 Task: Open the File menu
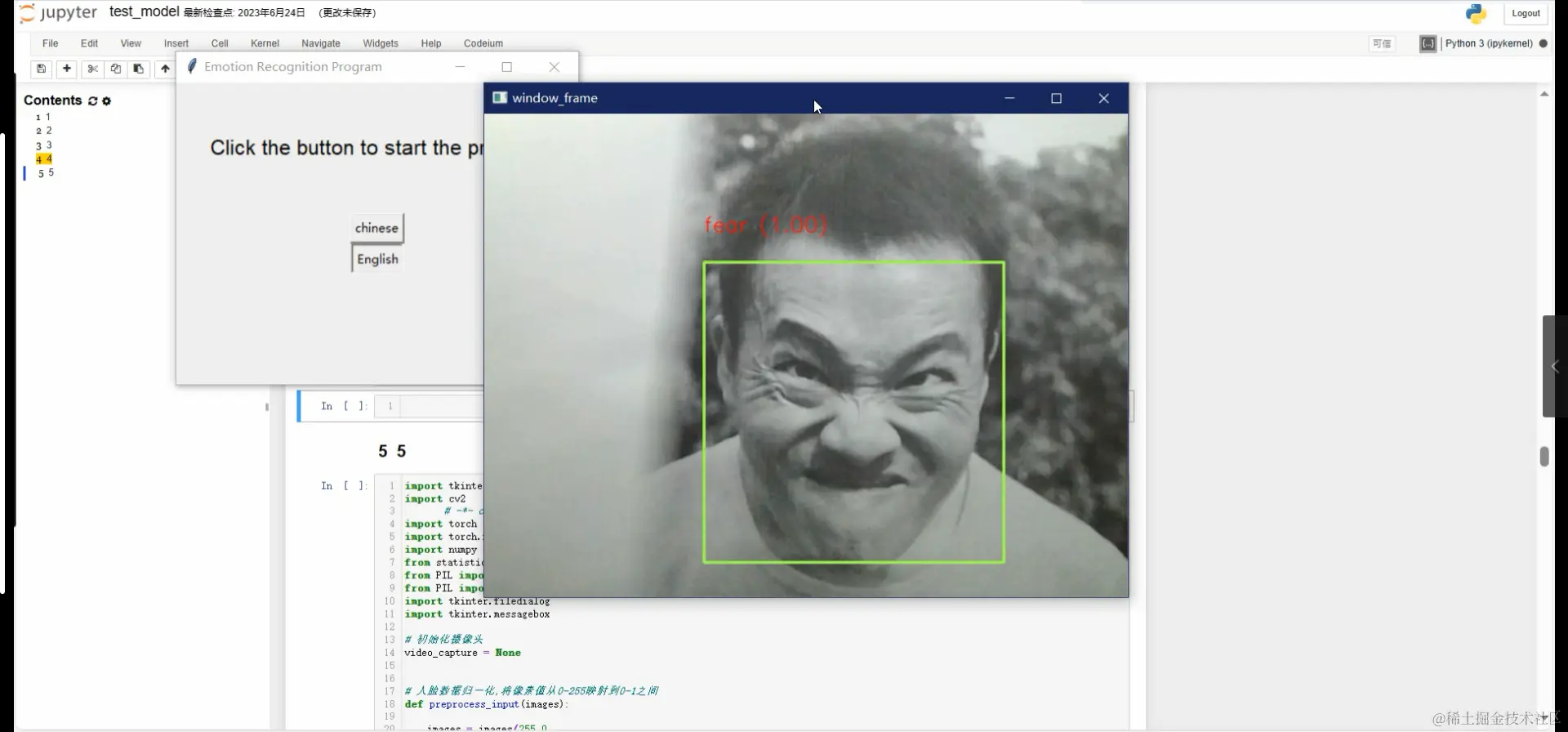[50, 43]
